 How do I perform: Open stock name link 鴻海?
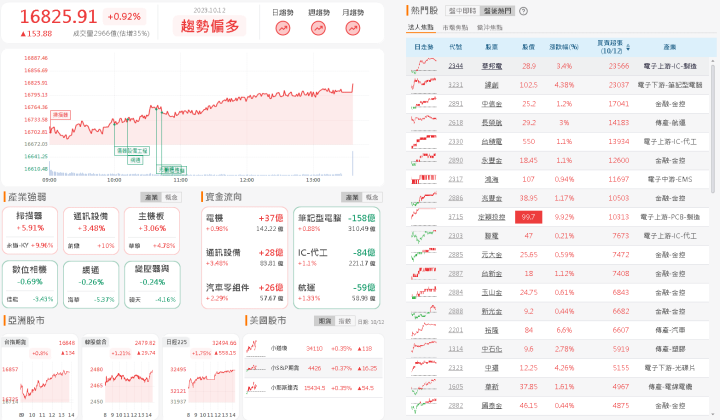tap(491, 179)
